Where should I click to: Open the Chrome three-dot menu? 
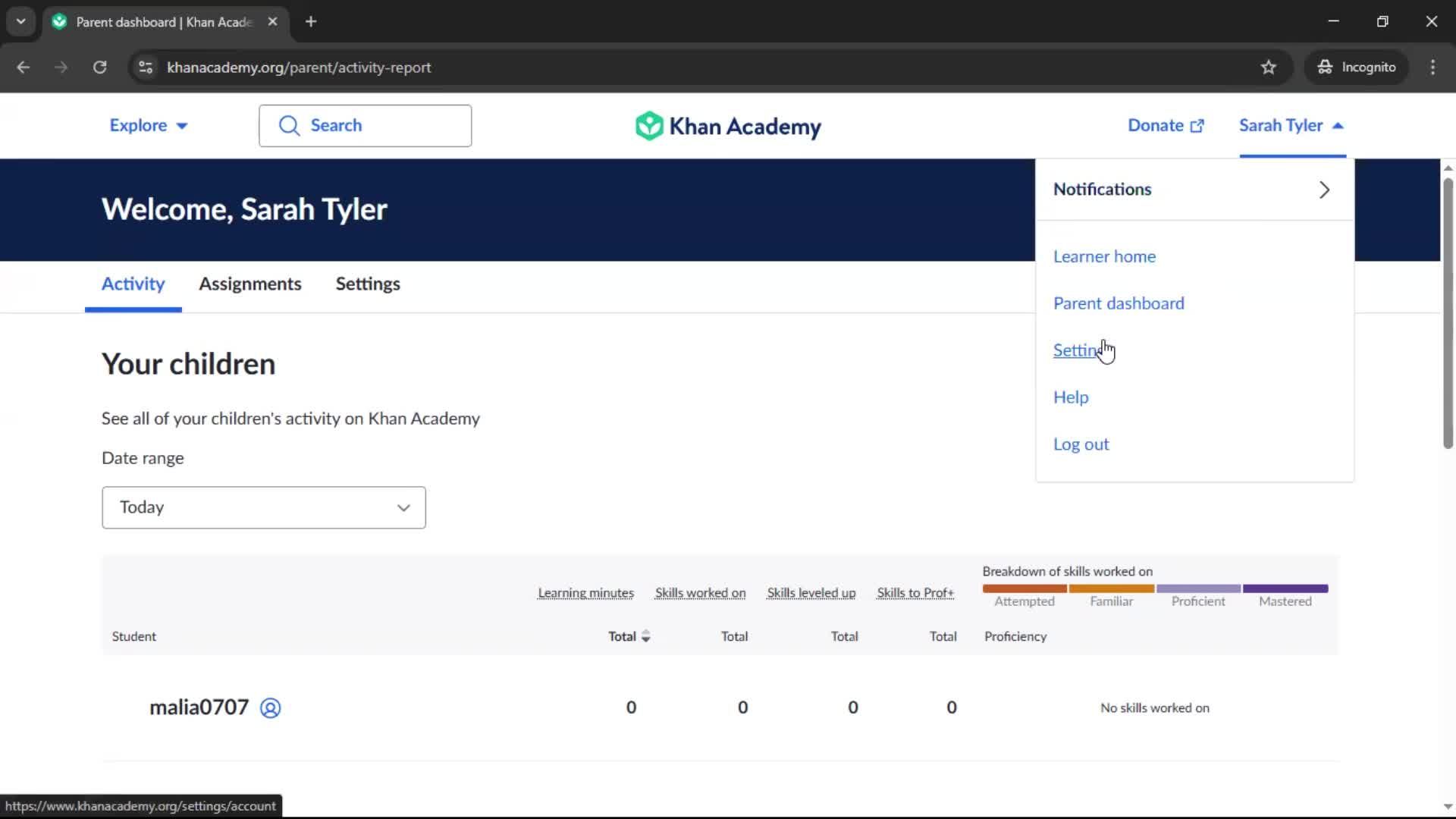pyautogui.click(x=1432, y=67)
